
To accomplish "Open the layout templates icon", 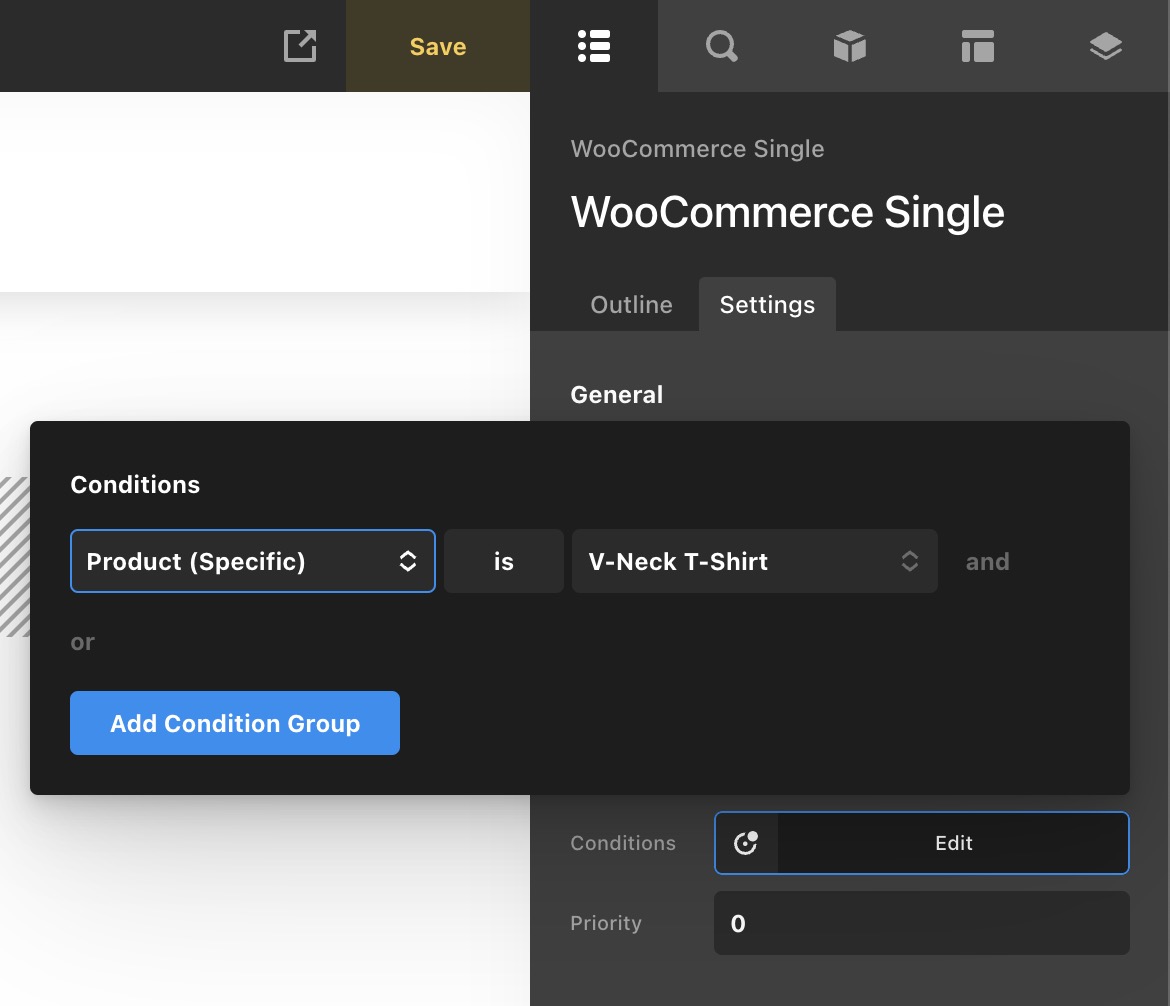I will coord(977,46).
